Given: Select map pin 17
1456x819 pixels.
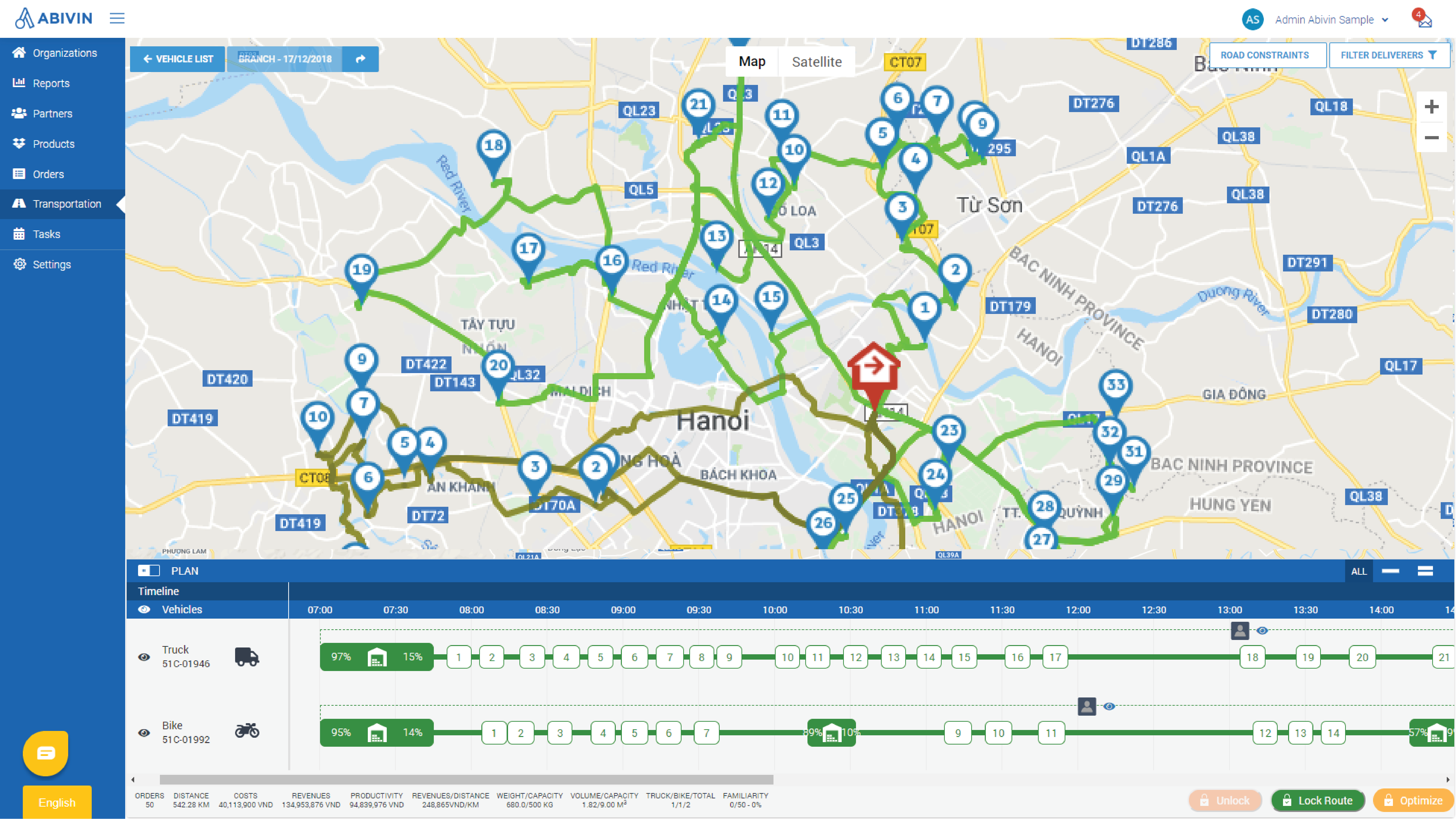Looking at the screenshot, I should [x=528, y=255].
